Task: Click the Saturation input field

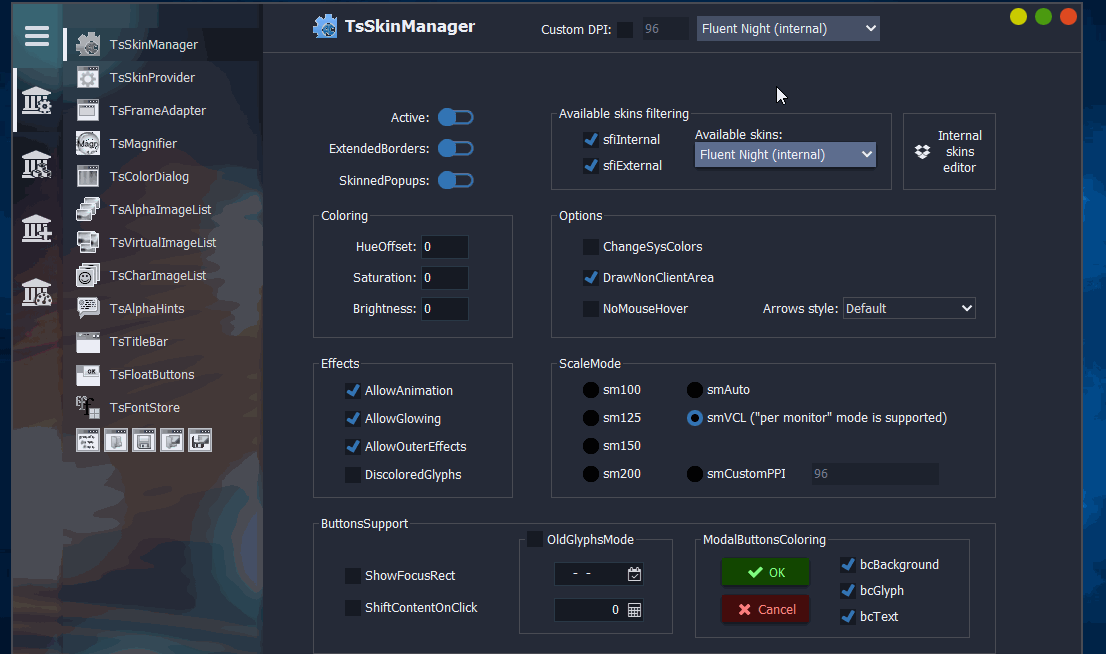Action: [444, 278]
